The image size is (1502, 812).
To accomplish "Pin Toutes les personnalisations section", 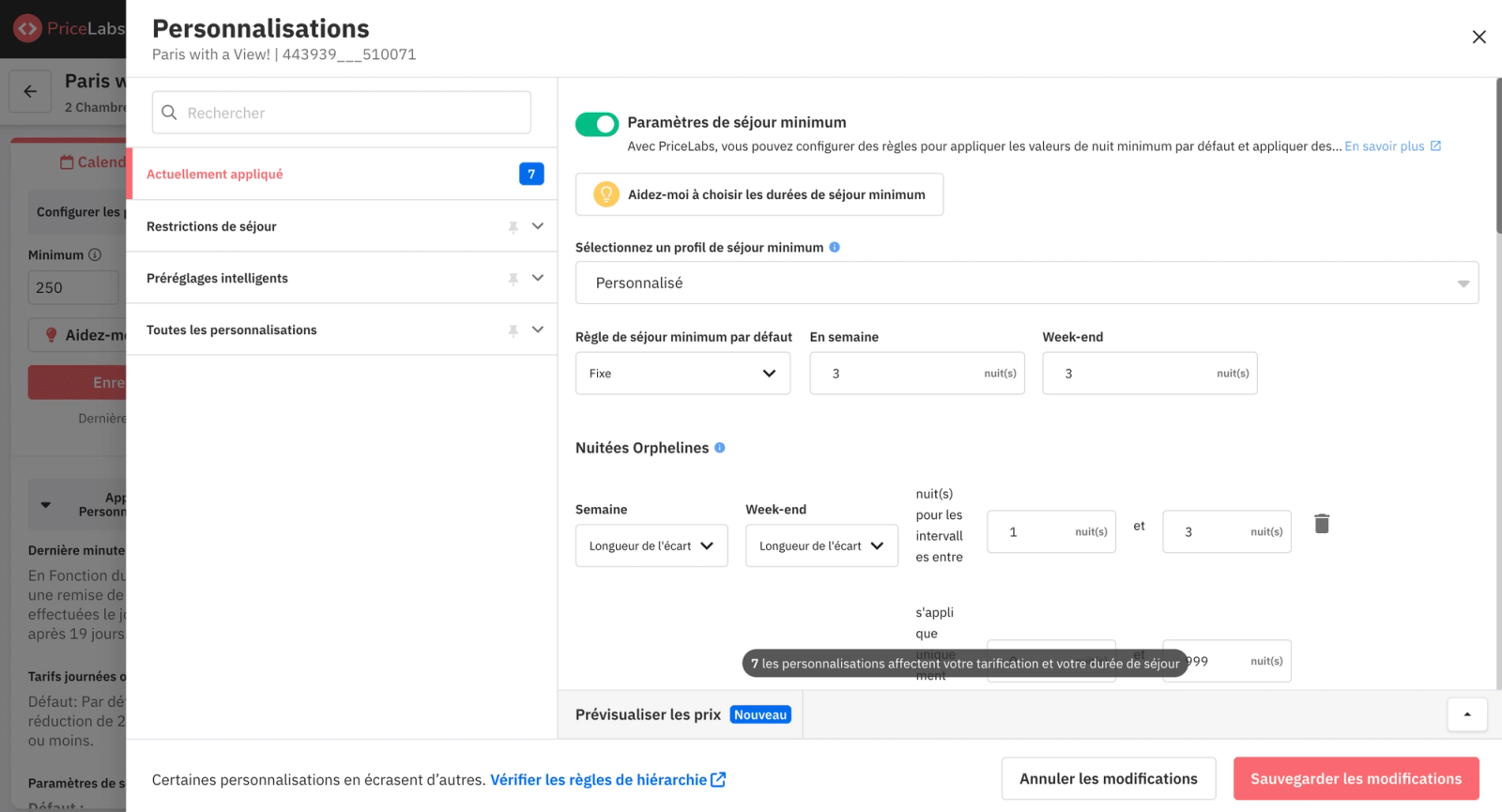I will pyautogui.click(x=513, y=330).
